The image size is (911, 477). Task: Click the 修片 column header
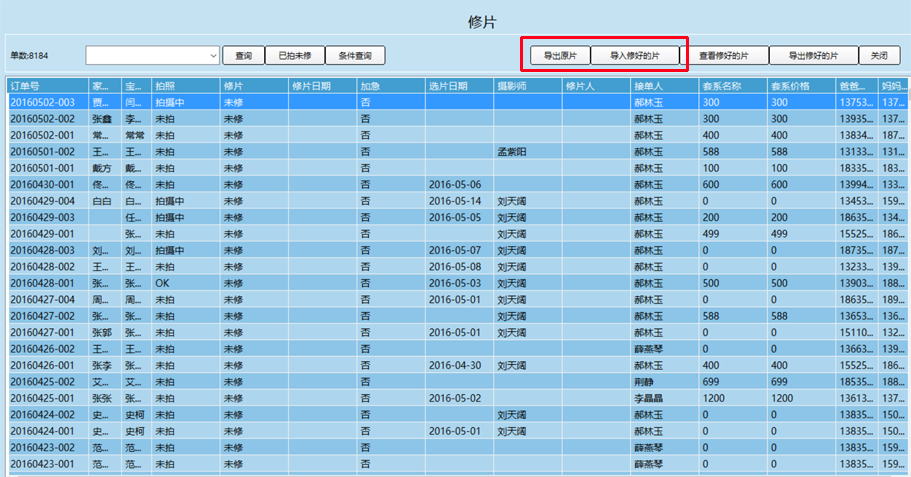(x=254, y=86)
